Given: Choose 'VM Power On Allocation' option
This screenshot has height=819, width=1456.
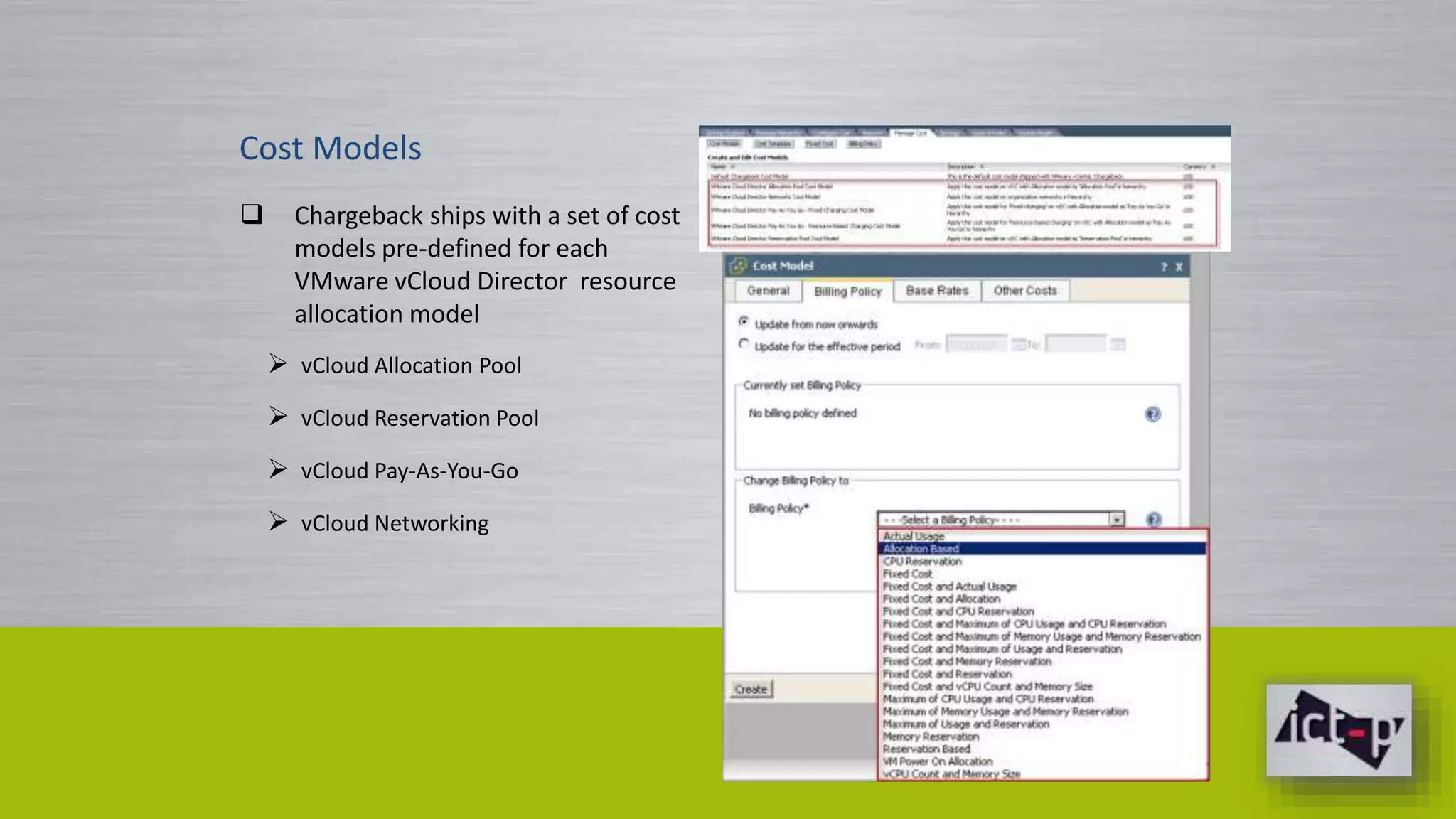Looking at the screenshot, I should pyautogui.click(x=1043, y=761).
